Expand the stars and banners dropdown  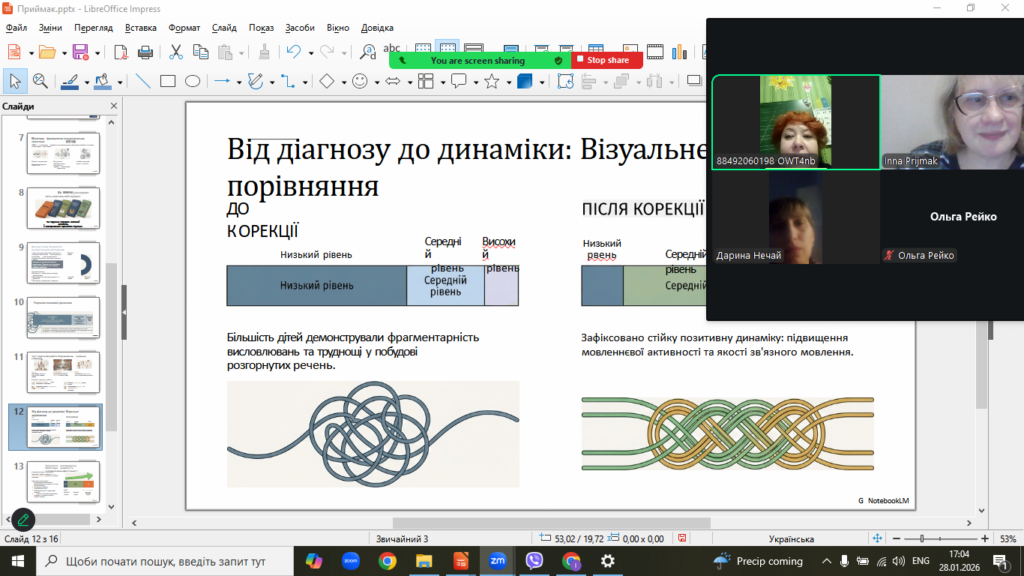click(507, 81)
